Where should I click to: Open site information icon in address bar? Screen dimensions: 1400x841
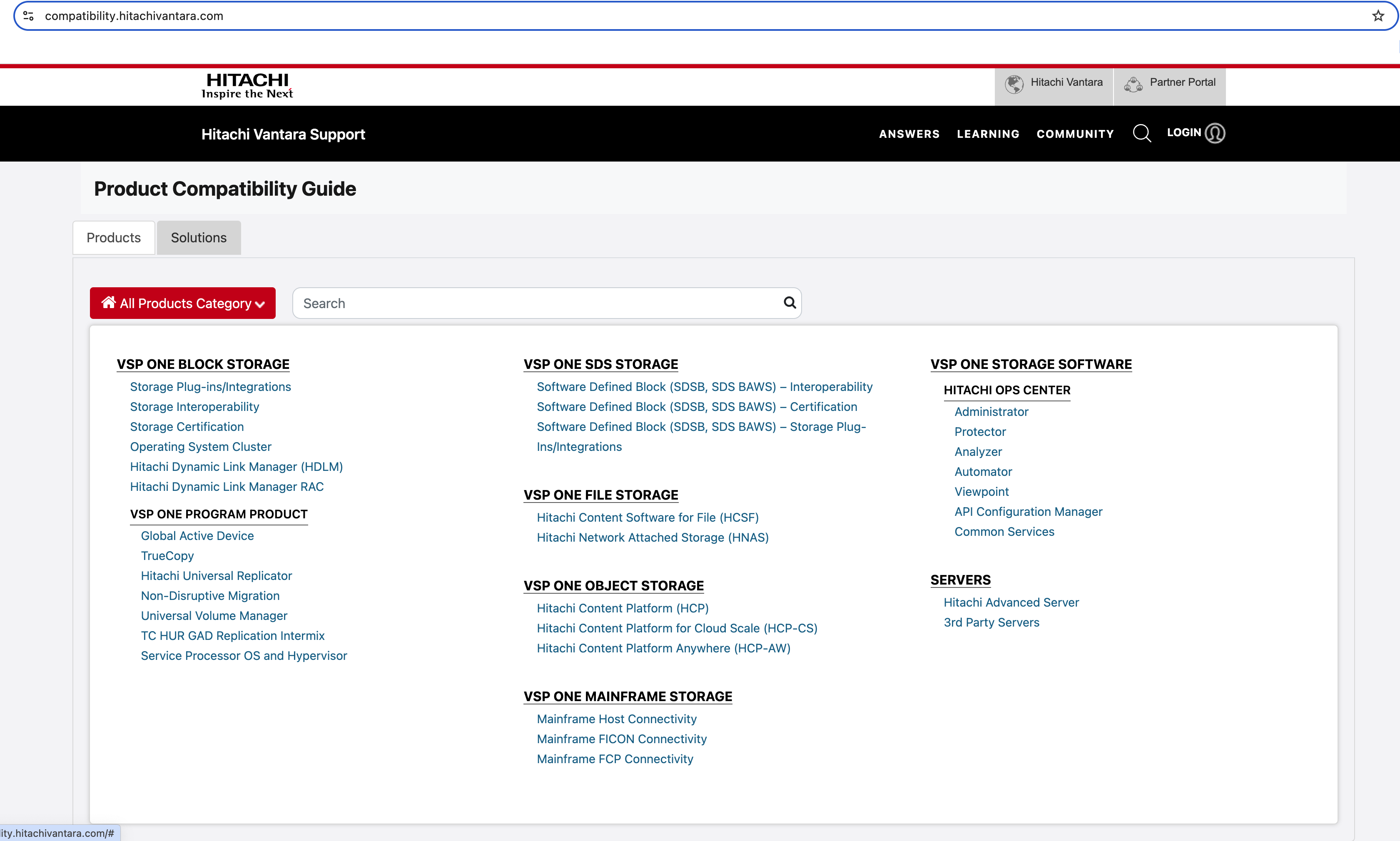(x=28, y=16)
